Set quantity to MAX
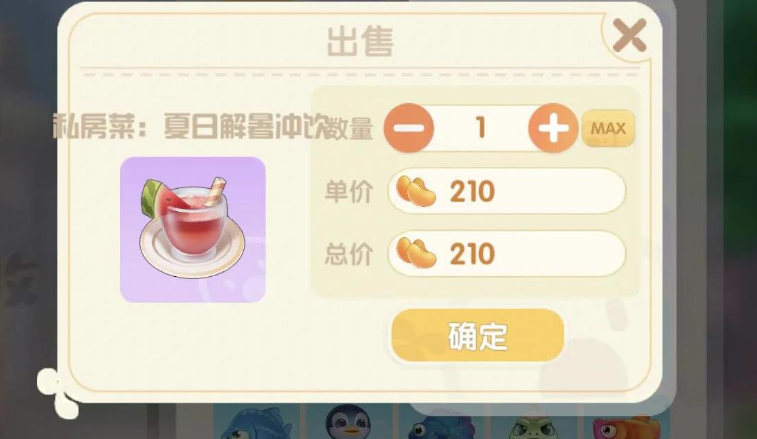Screen dimensions: 757x439 pos(608,128)
